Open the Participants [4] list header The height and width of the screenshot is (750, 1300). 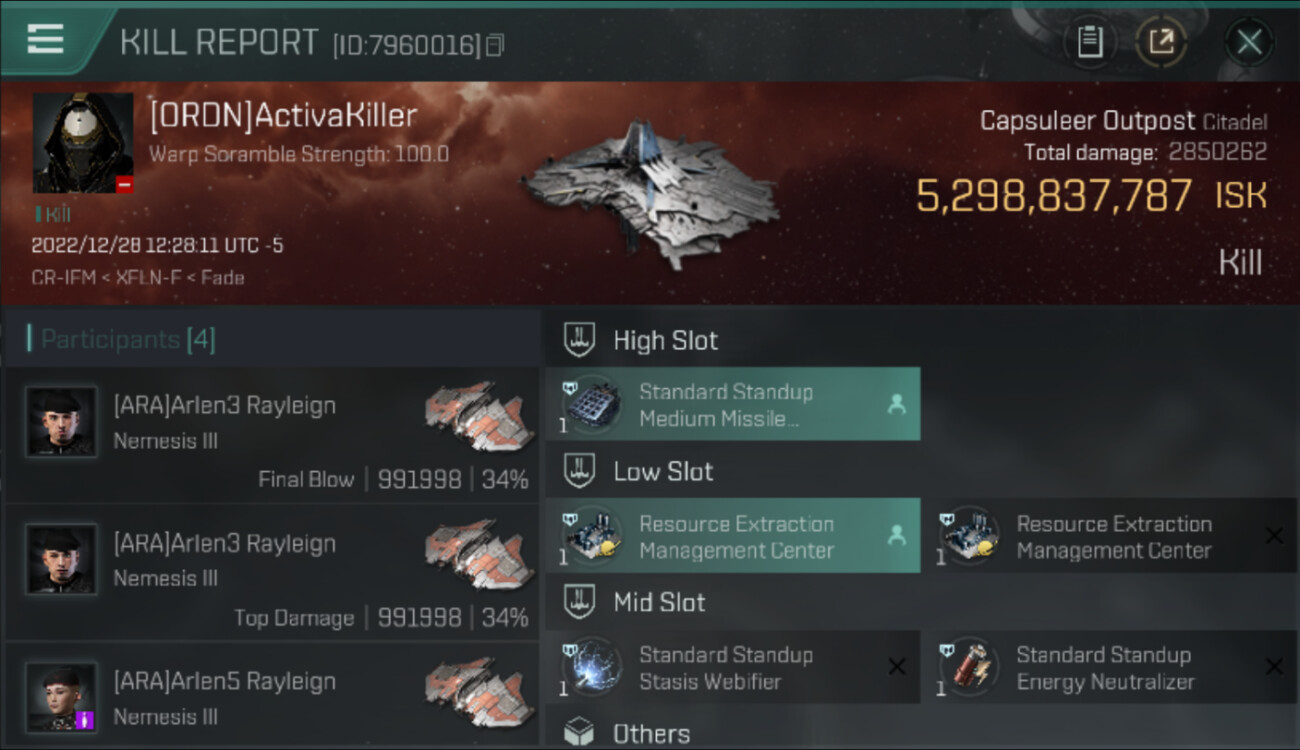[x=120, y=340]
